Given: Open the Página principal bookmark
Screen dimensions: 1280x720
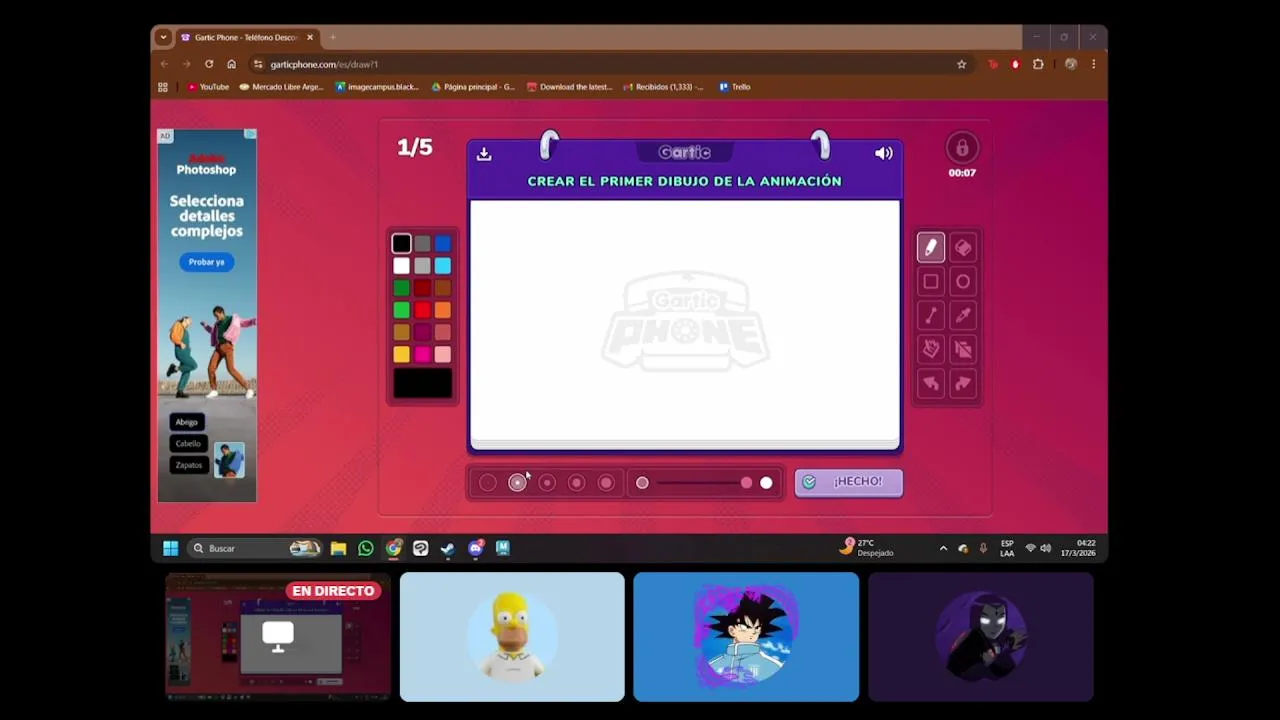Looking at the screenshot, I should tap(473, 87).
